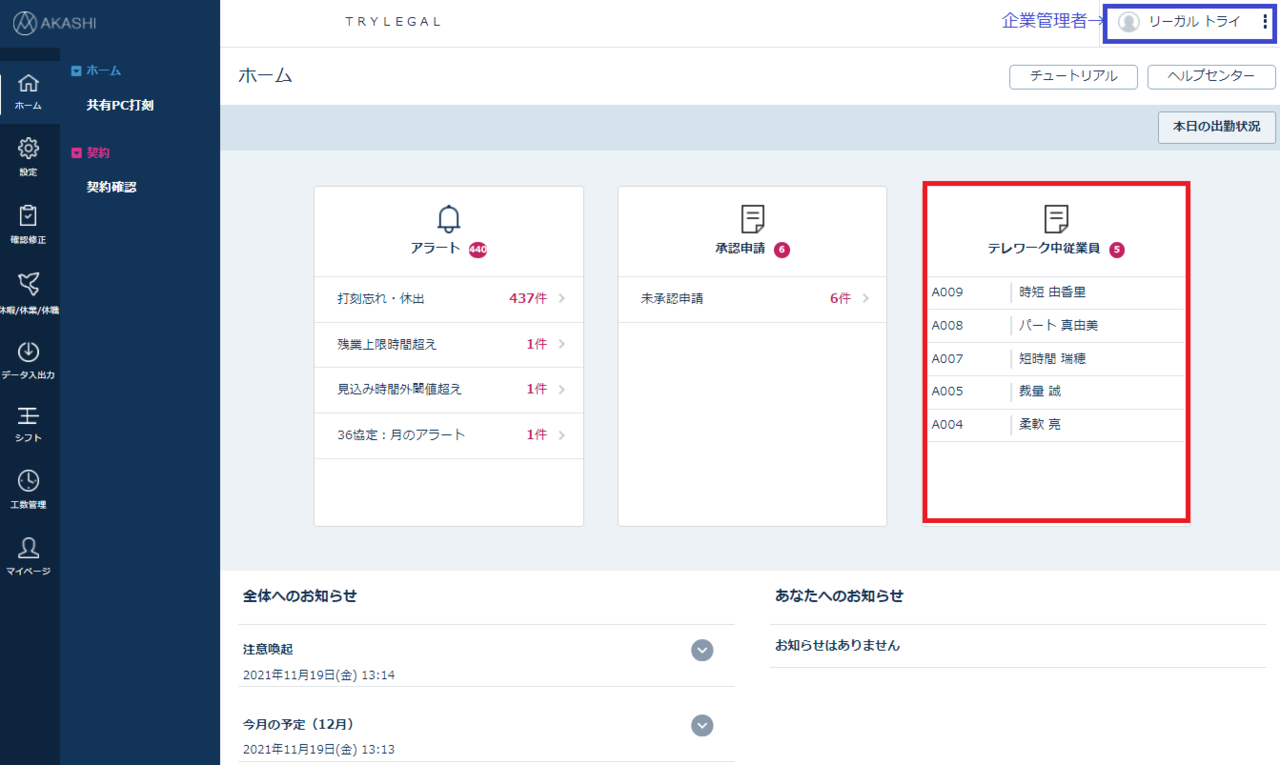Open 見込み時間外閾値超え alert chevron
The image size is (1280, 765).
[x=562, y=389]
